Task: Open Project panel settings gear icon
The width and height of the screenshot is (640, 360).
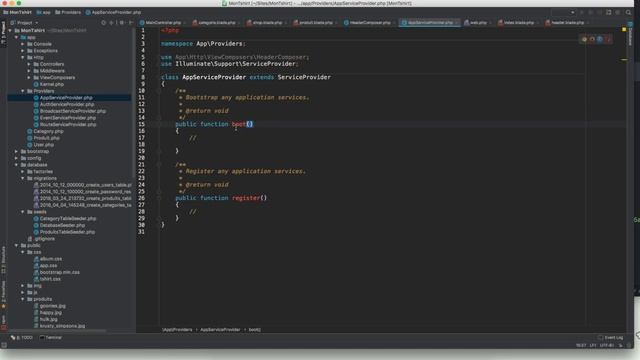Action: coord(122,23)
